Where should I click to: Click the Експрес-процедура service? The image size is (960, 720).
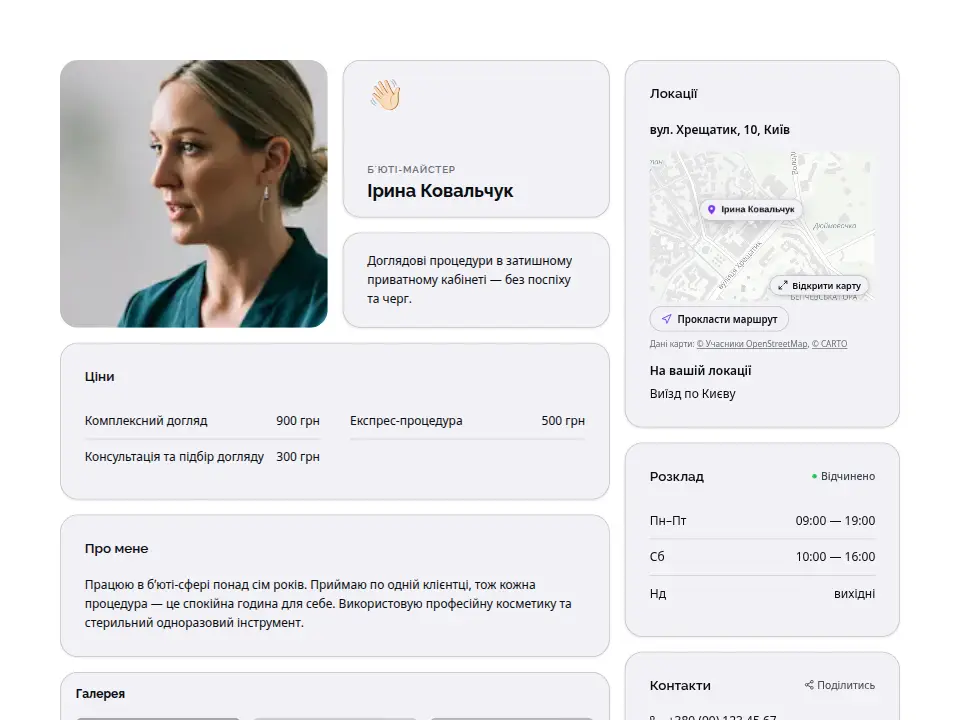[406, 421]
